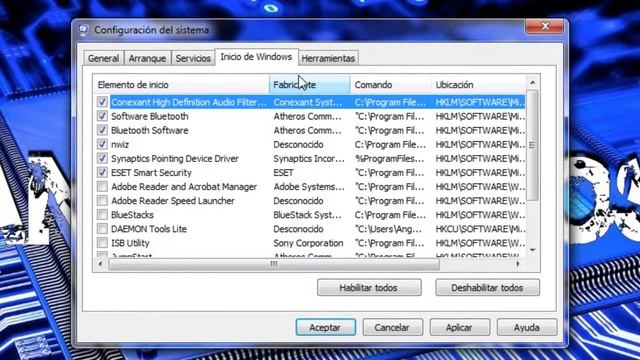Switch to the General tab

click(x=103, y=58)
